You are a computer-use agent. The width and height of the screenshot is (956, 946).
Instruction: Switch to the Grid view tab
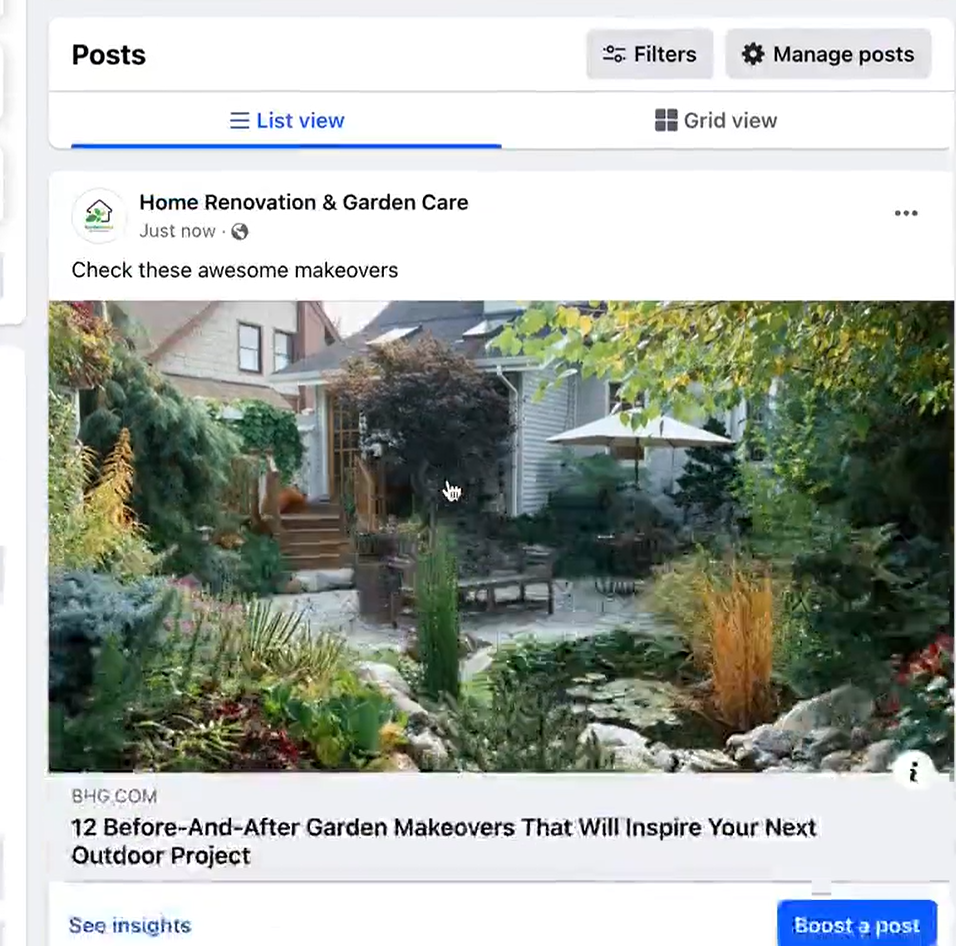[716, 121]
